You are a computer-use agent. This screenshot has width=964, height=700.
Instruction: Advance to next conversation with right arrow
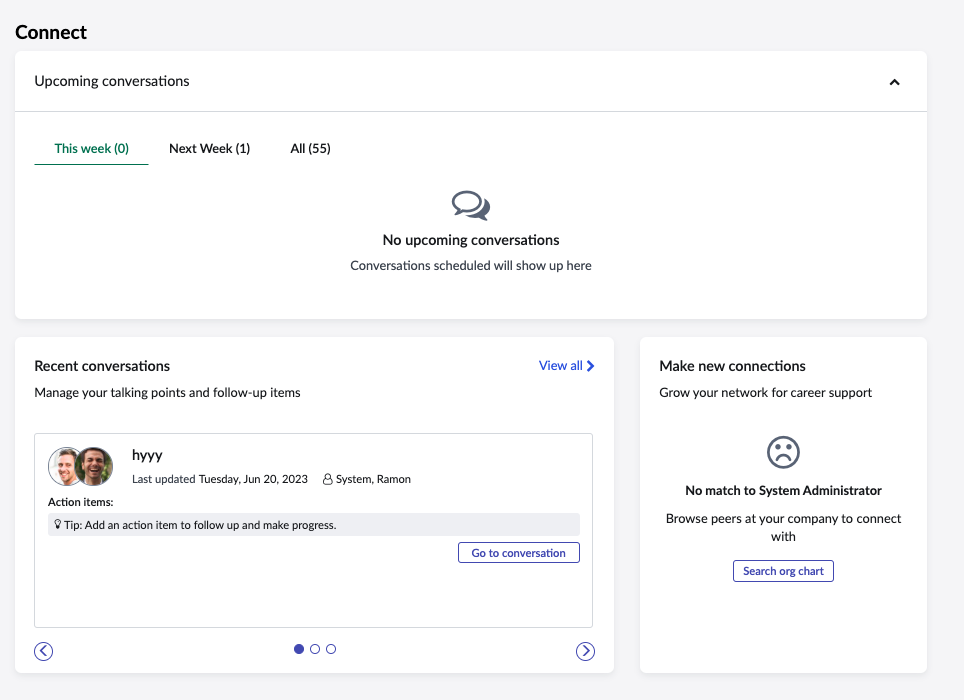[x=585, y=651]
